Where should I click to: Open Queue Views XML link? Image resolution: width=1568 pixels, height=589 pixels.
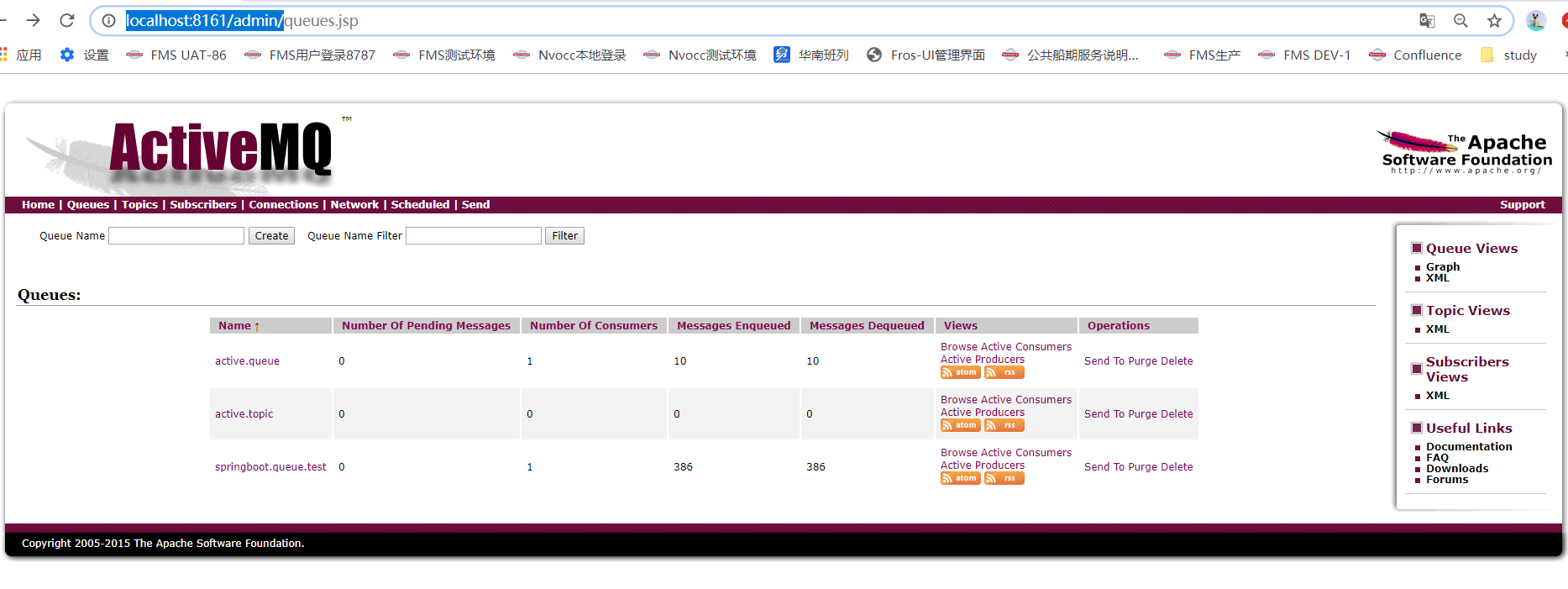[x=1438, y=278]
